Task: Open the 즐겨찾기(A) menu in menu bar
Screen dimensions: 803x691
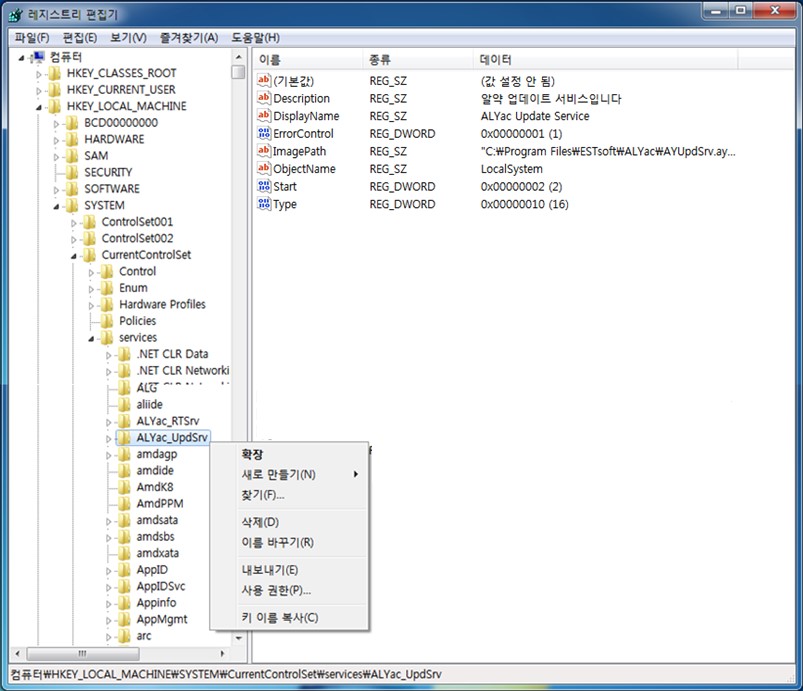Action: [x=188, y=37]
